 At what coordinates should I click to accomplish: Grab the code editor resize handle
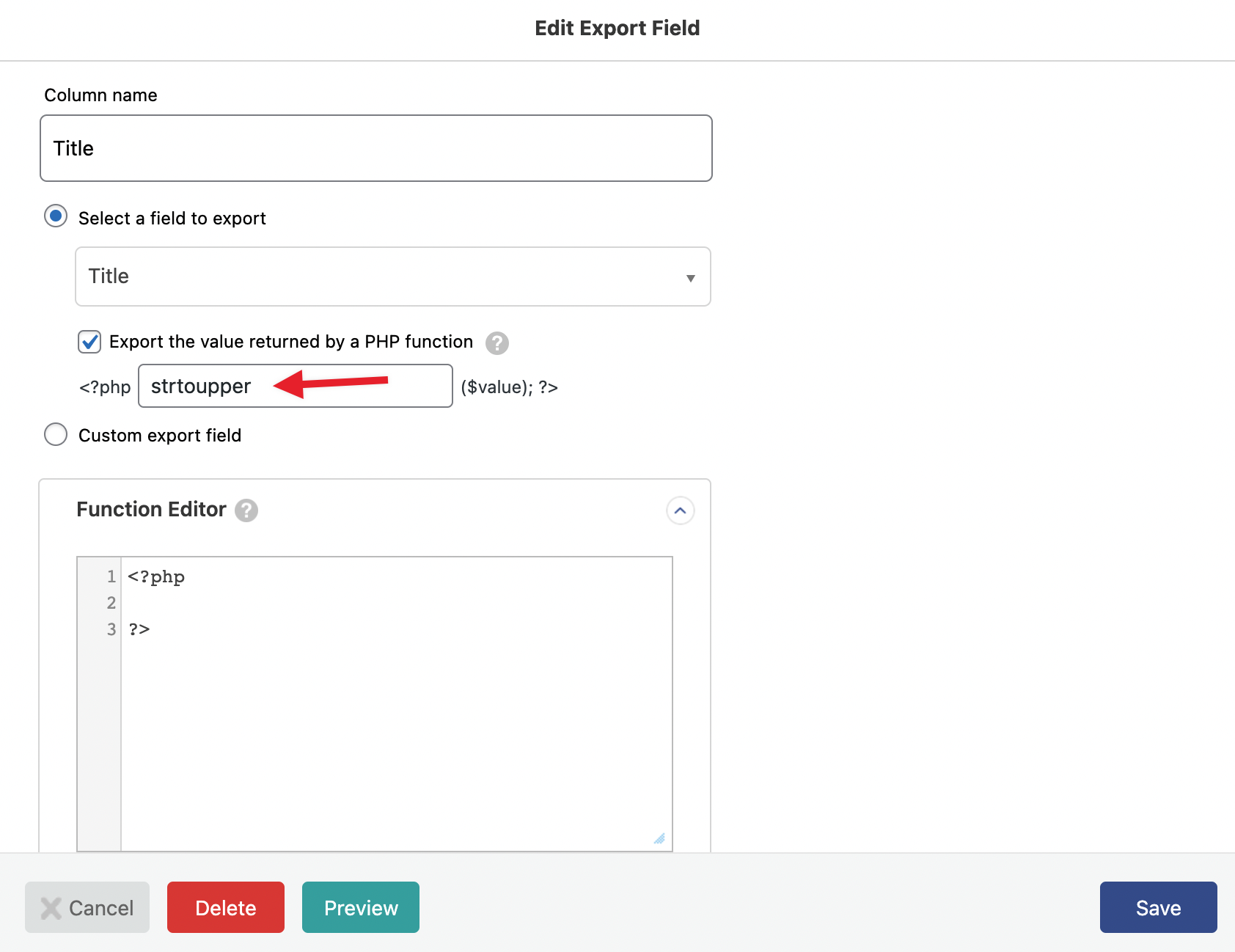tap(659, 838)
